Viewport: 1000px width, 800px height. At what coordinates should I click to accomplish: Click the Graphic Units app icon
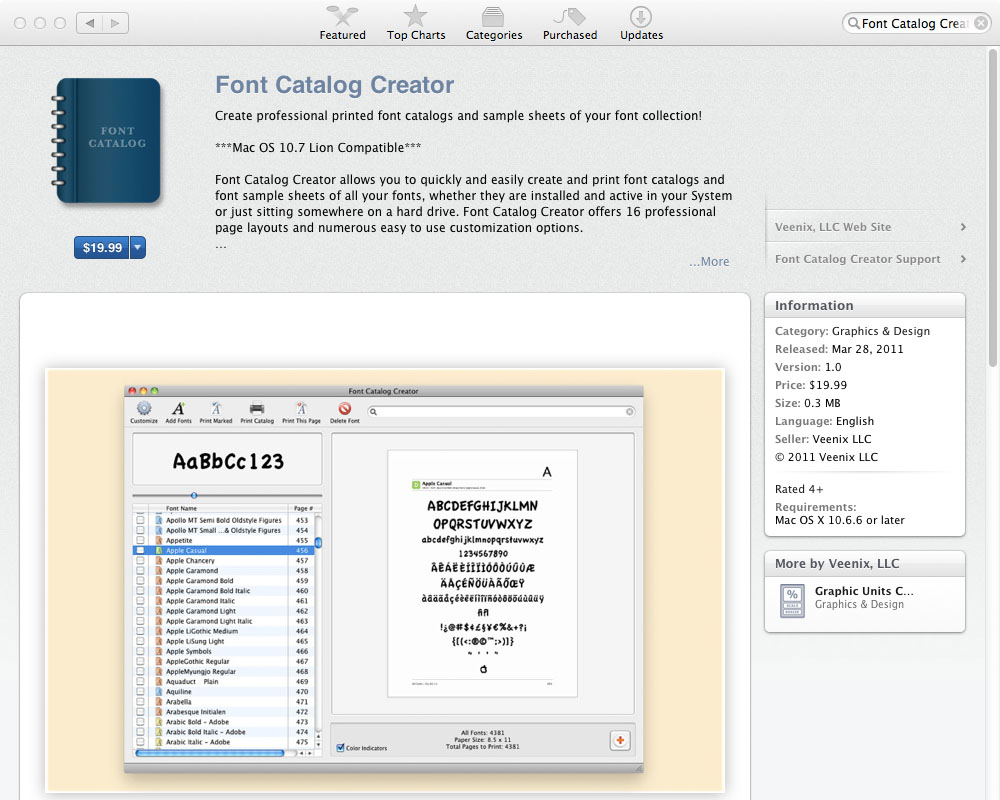(x=792, y=600)
